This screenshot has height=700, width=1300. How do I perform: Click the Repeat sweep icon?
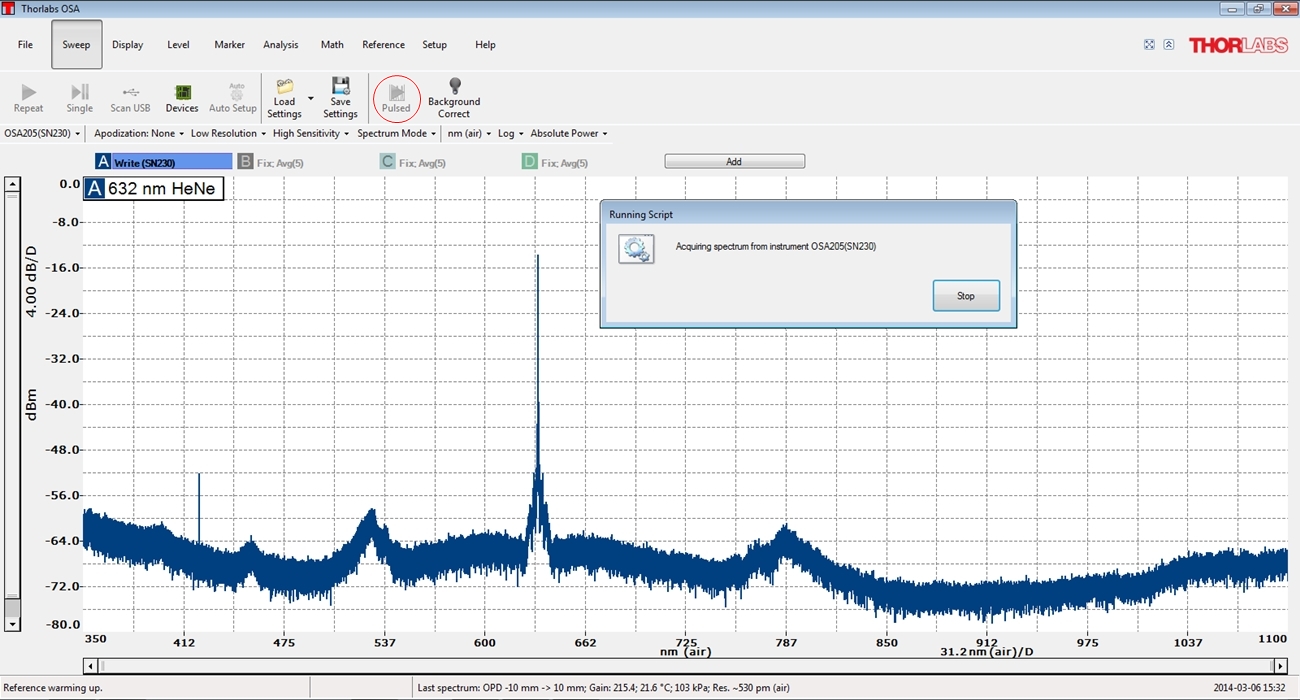coord(28,92)
